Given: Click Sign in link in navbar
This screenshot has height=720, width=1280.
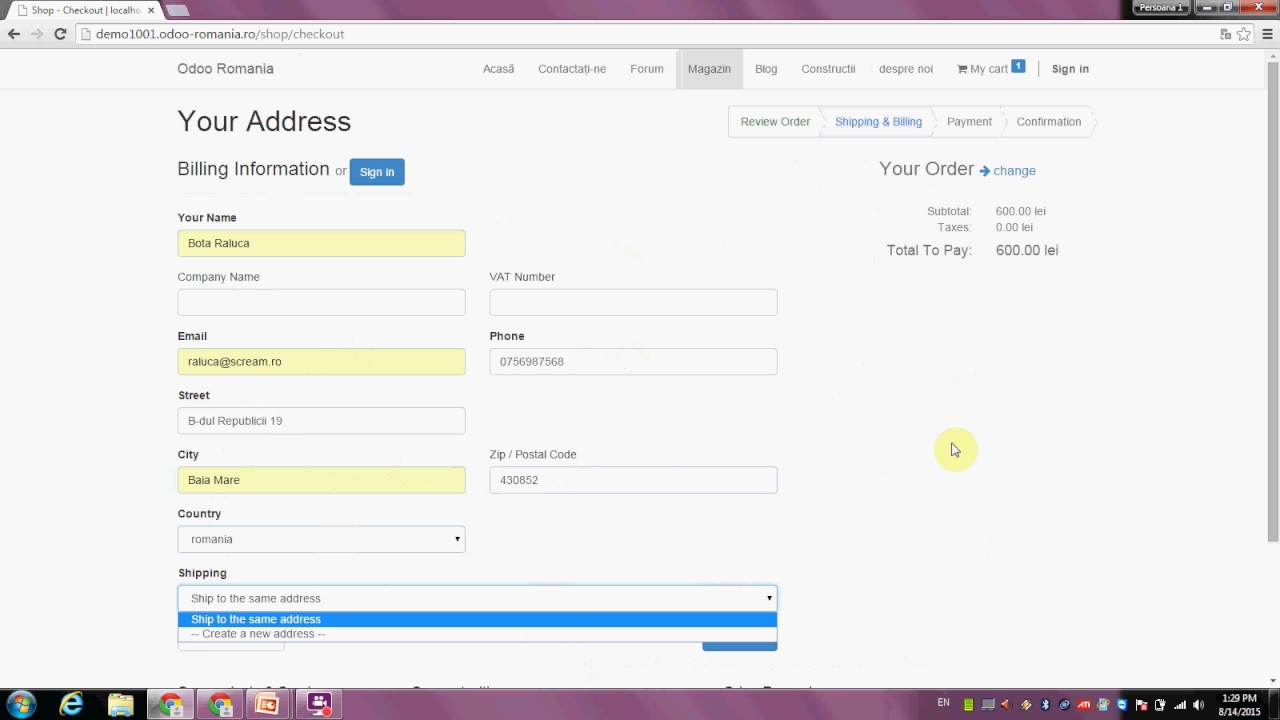Looking at the screenshot, I should 1070,69.
